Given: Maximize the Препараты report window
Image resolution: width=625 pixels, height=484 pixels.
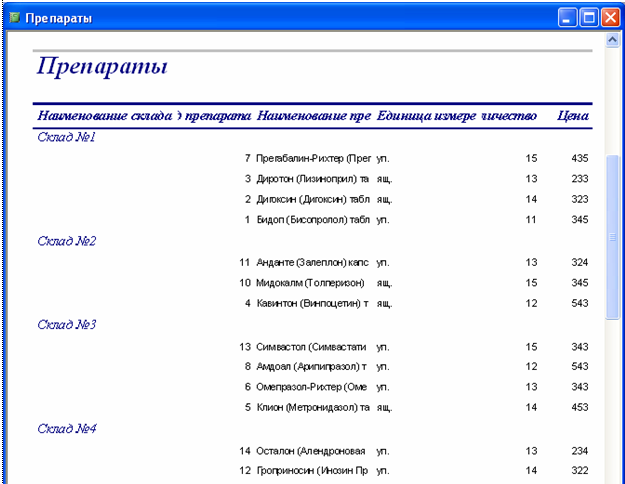Looking at the screenshot, I should (x=590, y=17).
